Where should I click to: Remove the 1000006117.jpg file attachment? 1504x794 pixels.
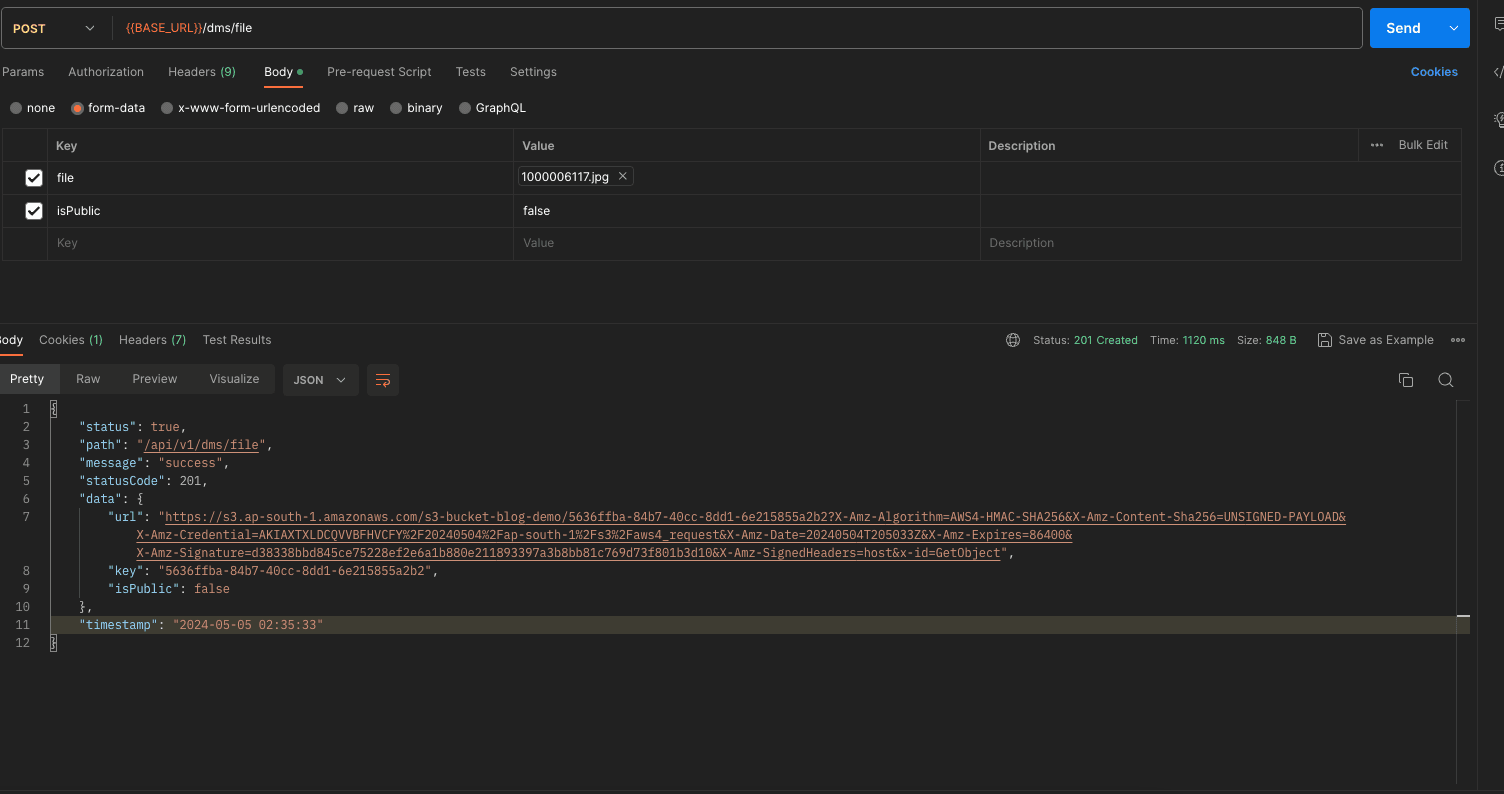coord(622,177)
